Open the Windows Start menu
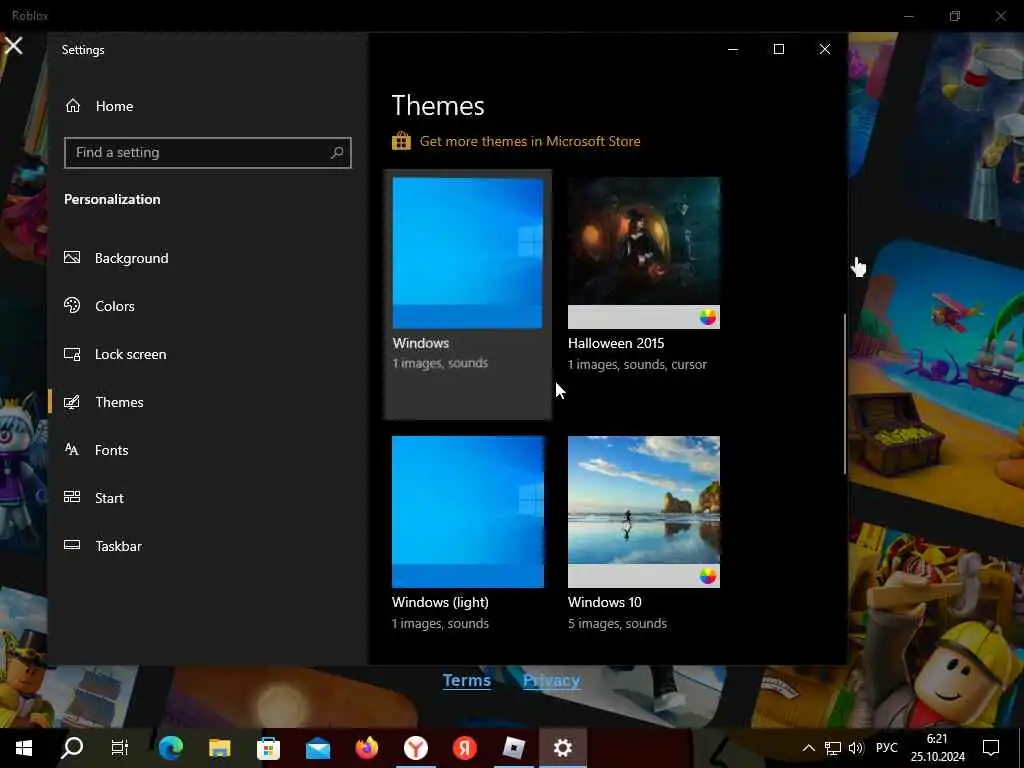 [24, 748]
